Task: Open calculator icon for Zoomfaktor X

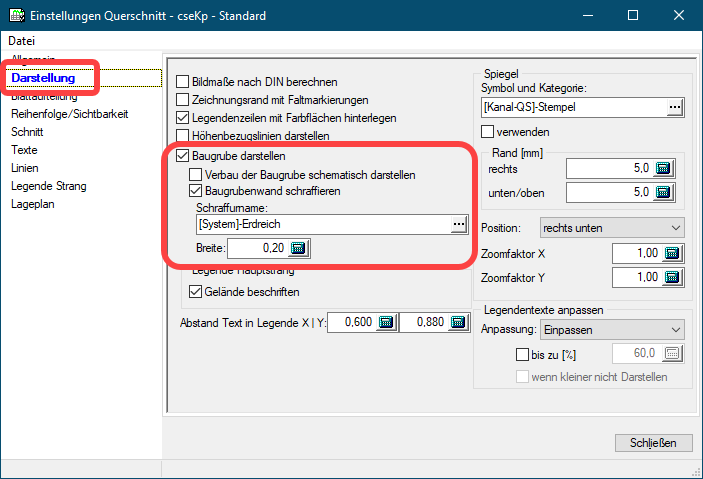Action: point(672,253)
